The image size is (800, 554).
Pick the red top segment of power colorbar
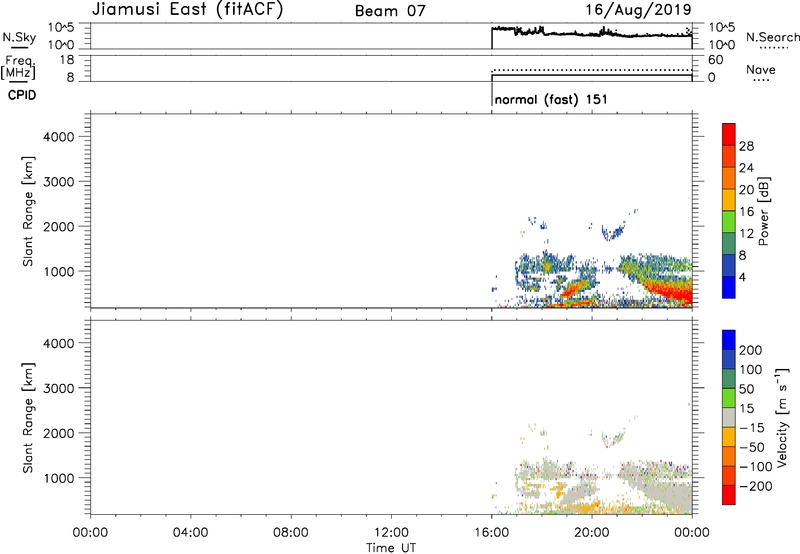point(729,134)
